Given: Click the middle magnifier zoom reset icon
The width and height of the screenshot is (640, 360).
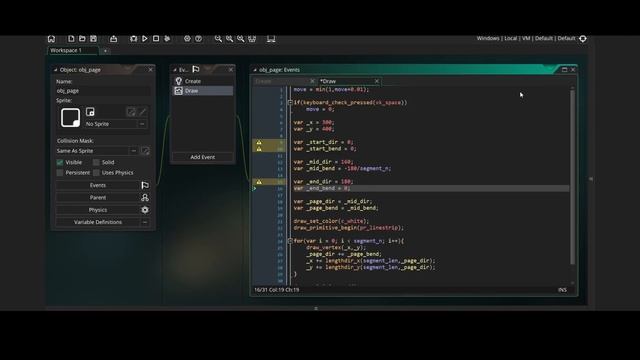Looking at the screenshot, I should (x=230, y=38).
